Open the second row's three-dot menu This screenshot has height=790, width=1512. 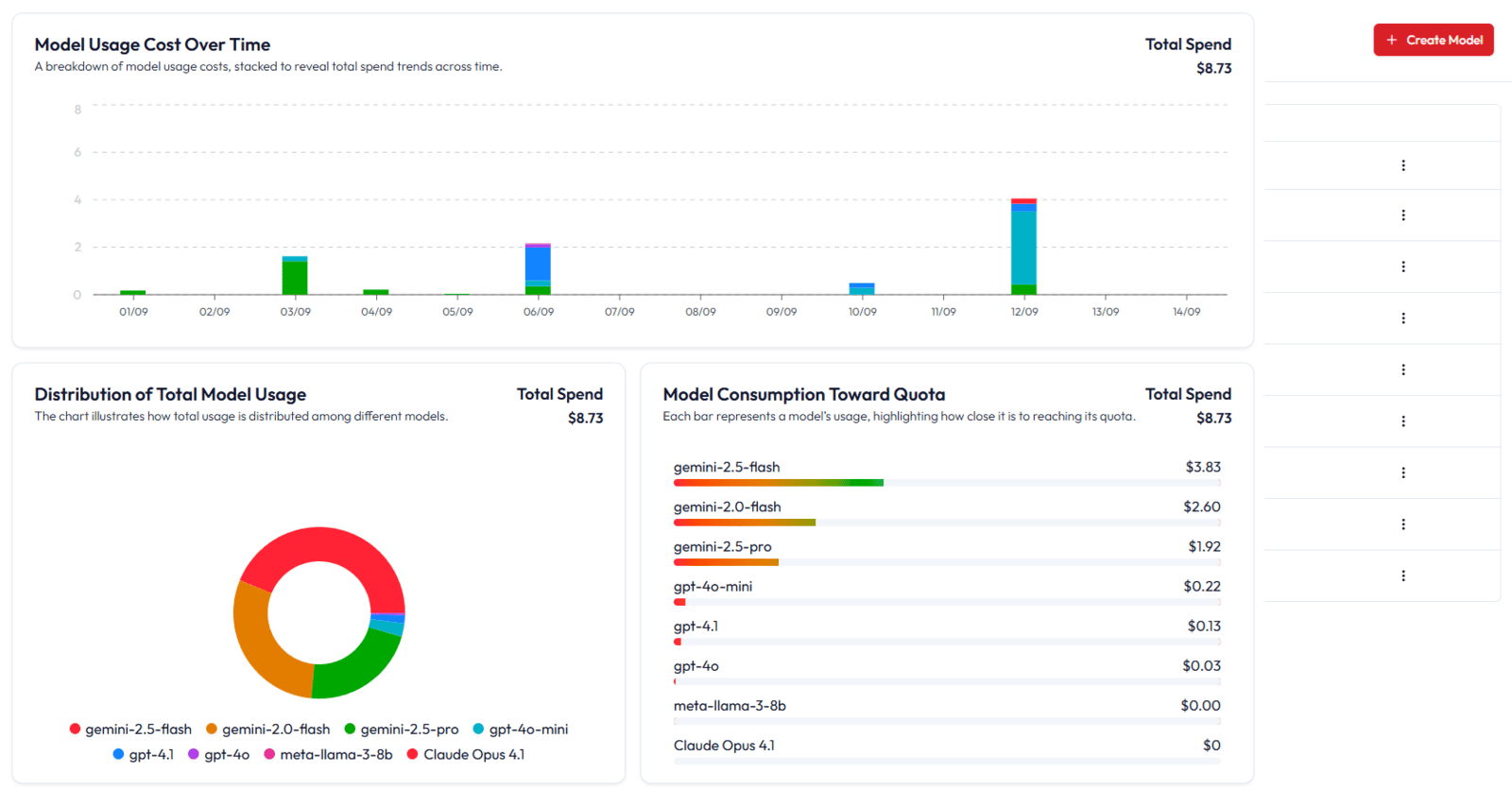pos(1402,215)
